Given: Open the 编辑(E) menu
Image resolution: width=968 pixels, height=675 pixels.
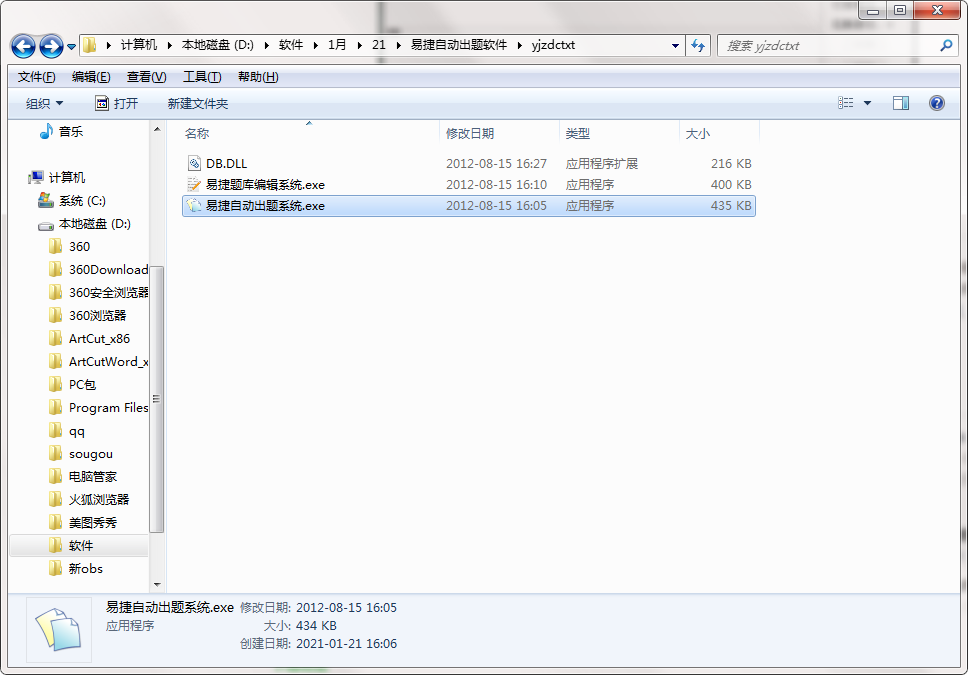Looking at the screenshot, I should tap(91, 77).
